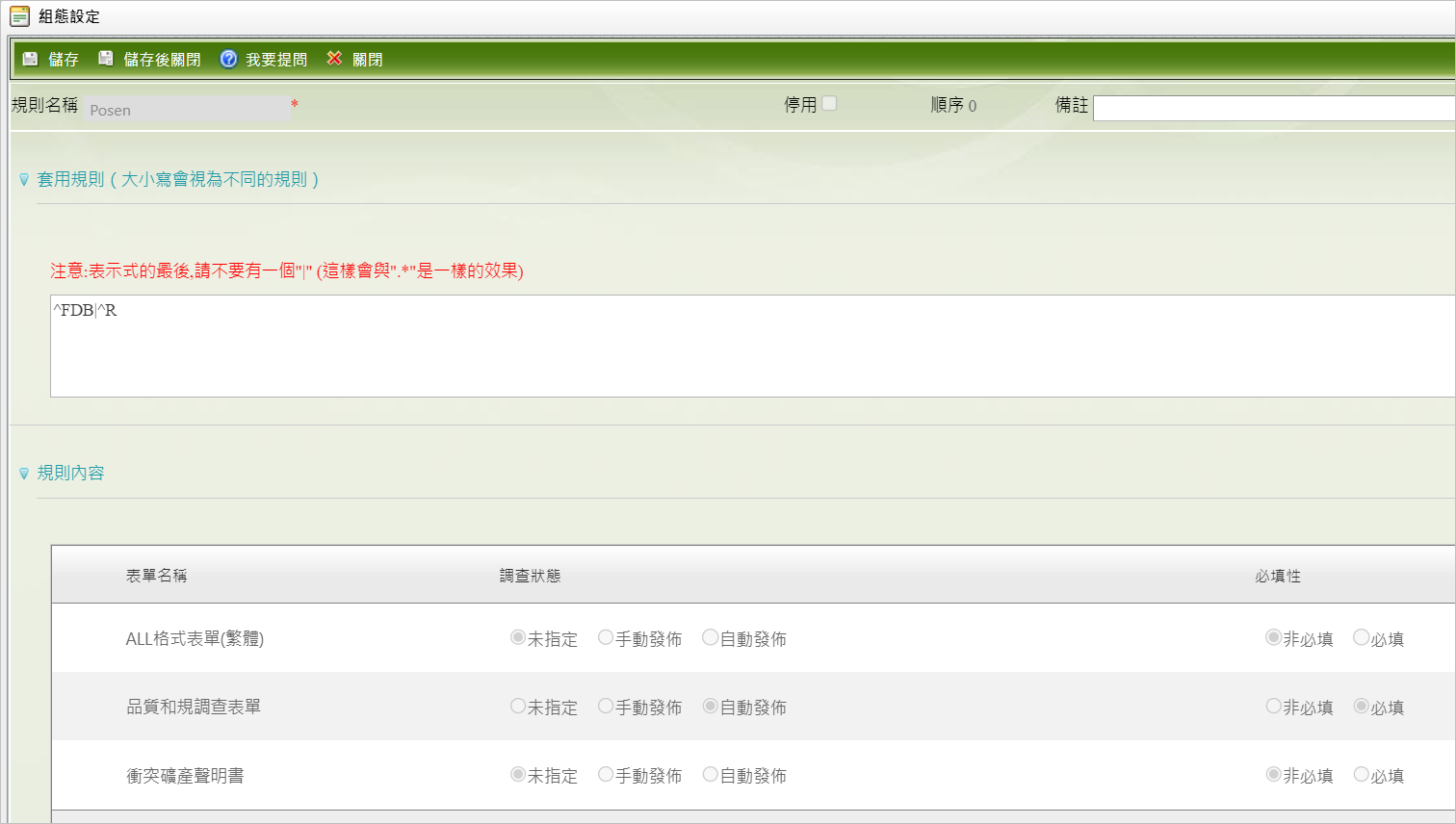The width and height of the screenshot is (1456, 824).
Task: Click the 我要提問 question mark icon
Action: (x=228, y=59)
